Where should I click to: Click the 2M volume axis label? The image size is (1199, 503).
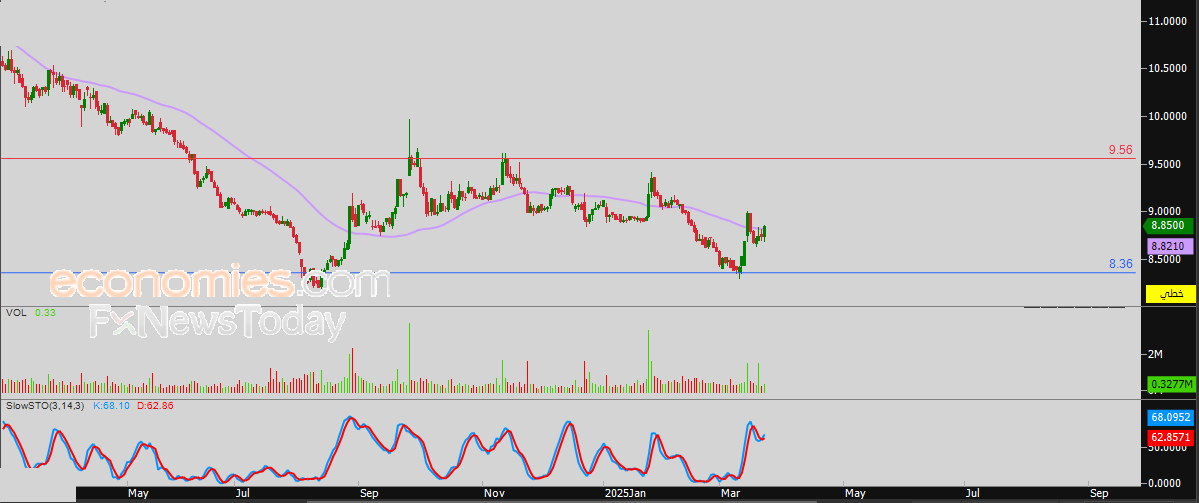click(x=1155, y=354)
